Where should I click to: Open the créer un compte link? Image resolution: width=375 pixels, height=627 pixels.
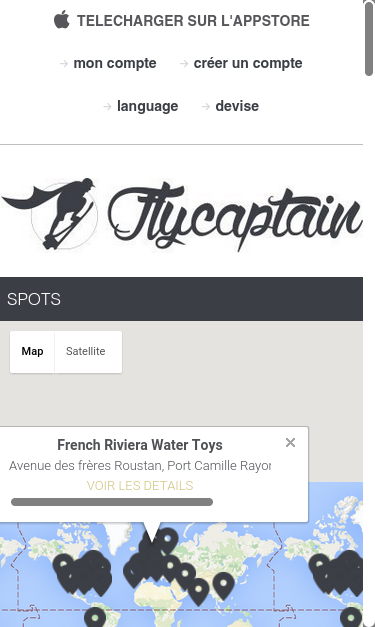point(248,63)
